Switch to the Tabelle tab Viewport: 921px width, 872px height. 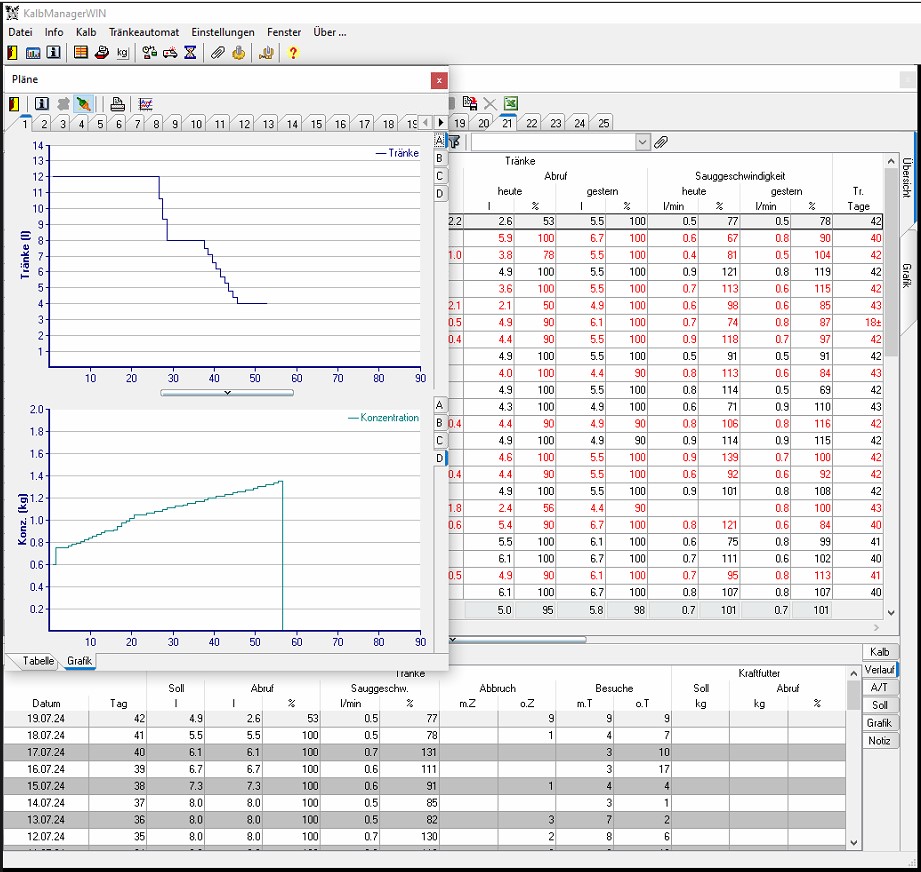[38, 661]
